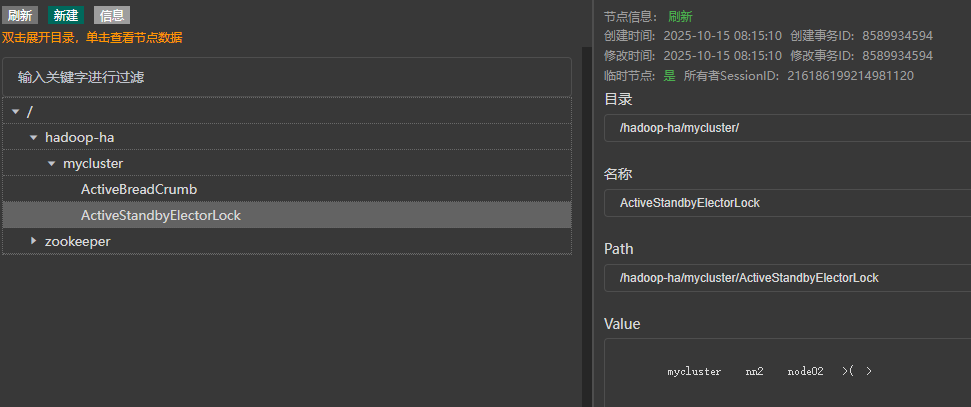
Task: Collapse the hadoop-ha tree arrow
Action: click(33, 137)
